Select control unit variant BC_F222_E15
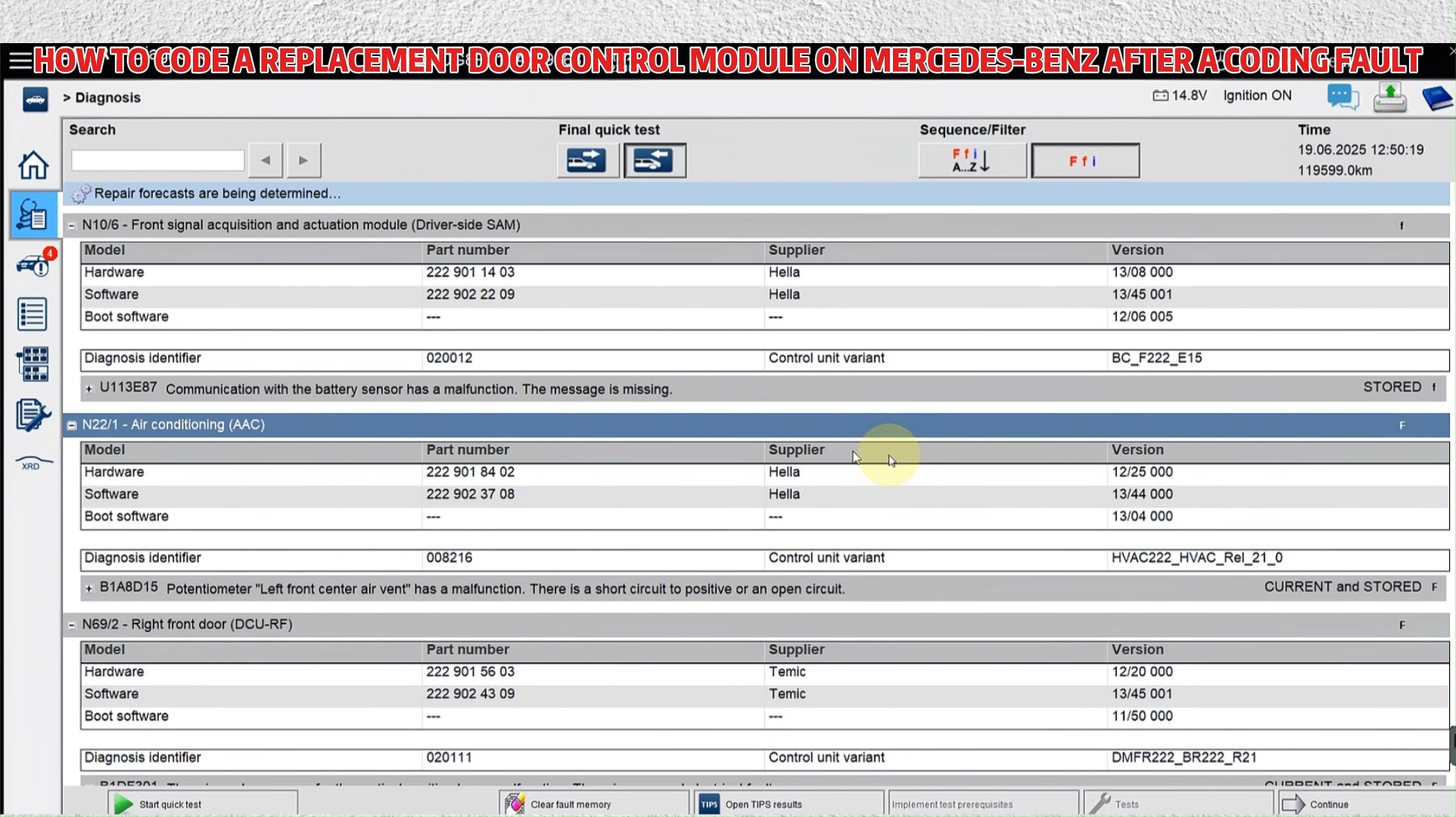This screenshot has height=817, width=1456. 1156,359
